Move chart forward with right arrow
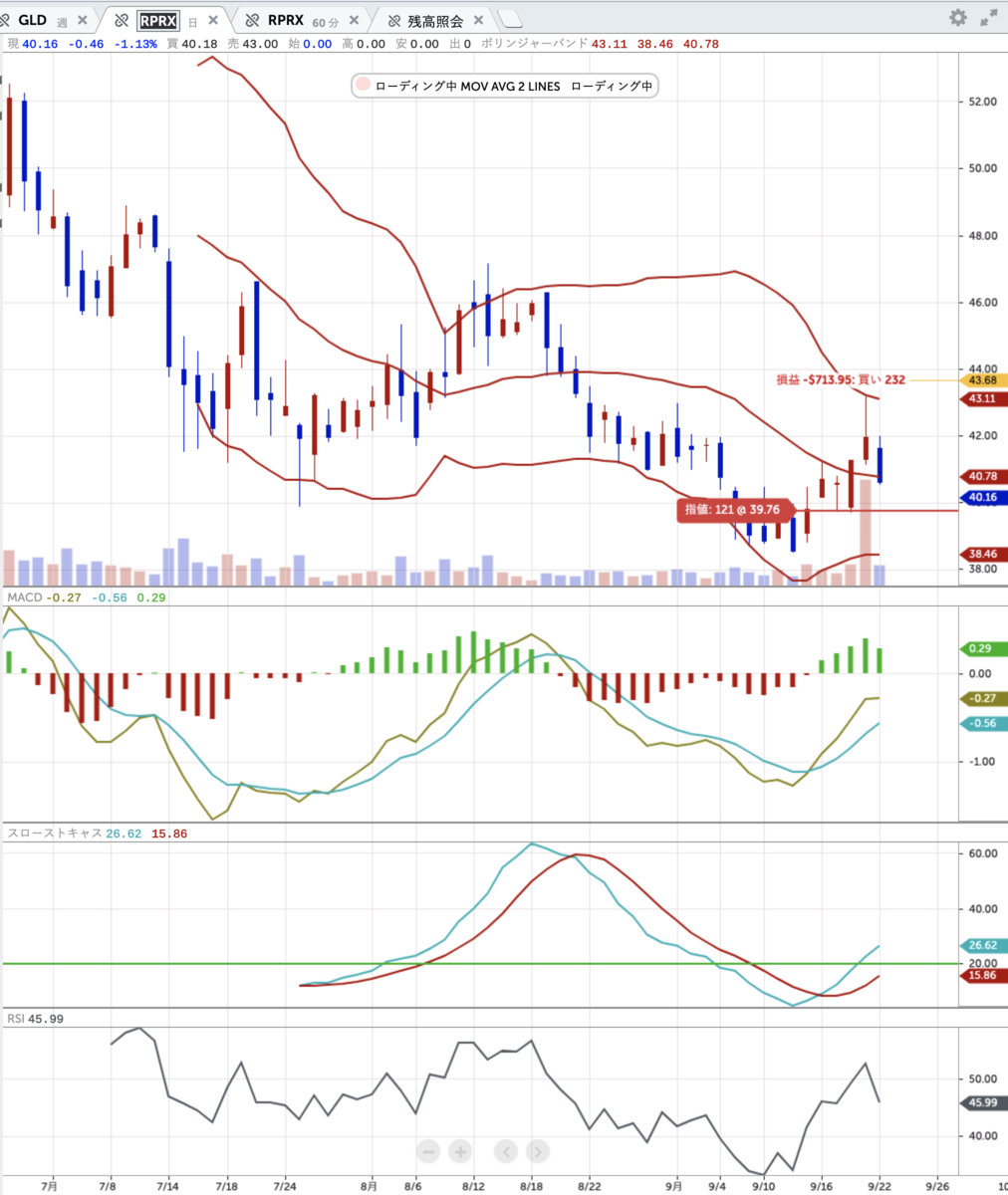 tap(536, 1151)
